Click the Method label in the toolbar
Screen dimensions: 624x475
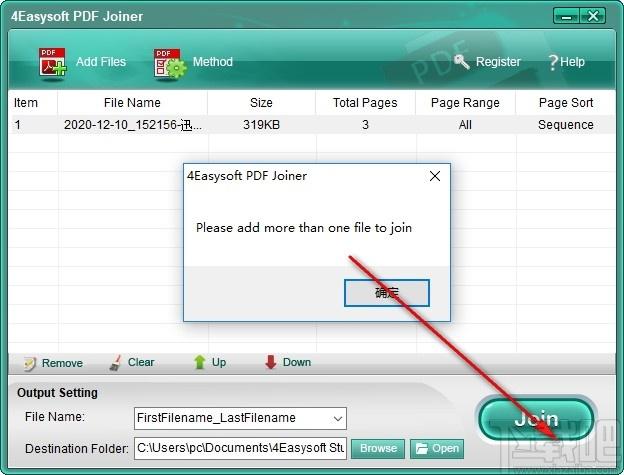213,62
